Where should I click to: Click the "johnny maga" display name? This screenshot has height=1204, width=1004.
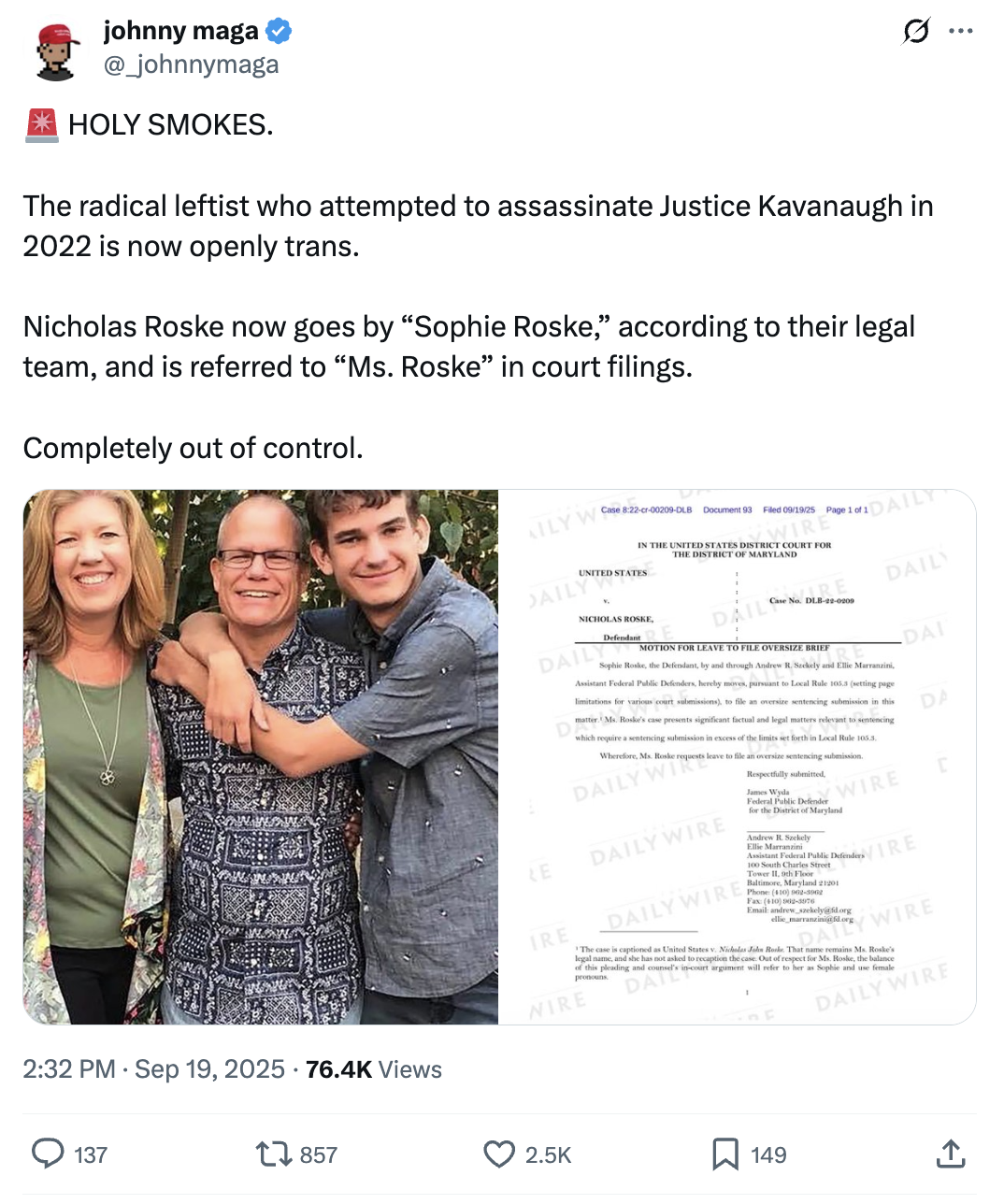point(180,31)
